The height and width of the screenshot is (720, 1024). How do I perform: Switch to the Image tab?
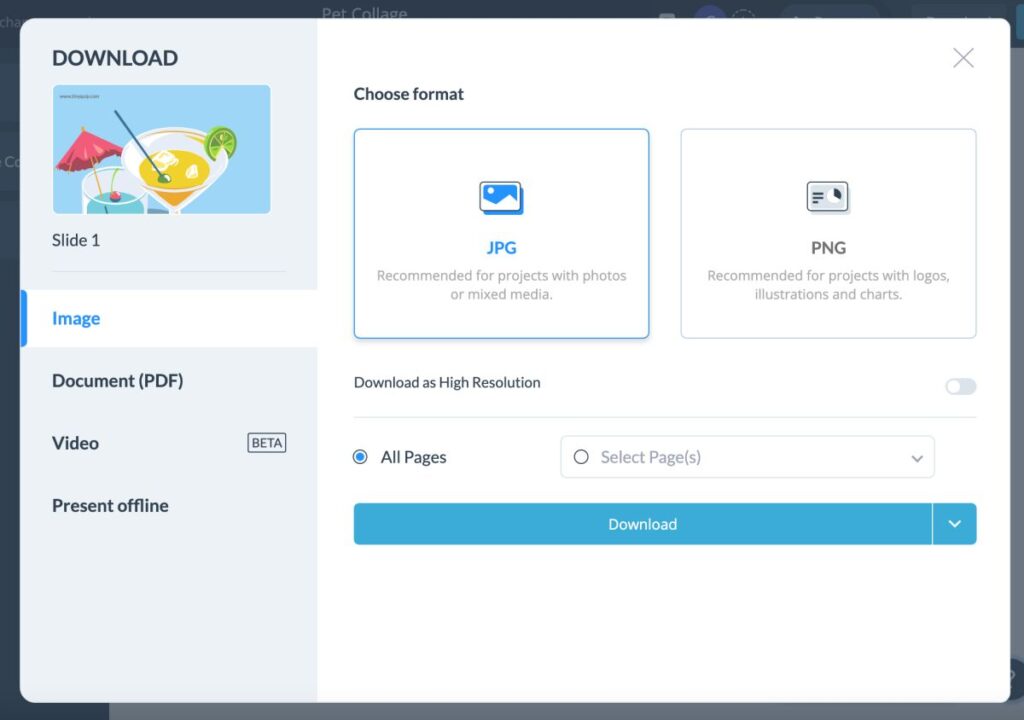(76, 319)
